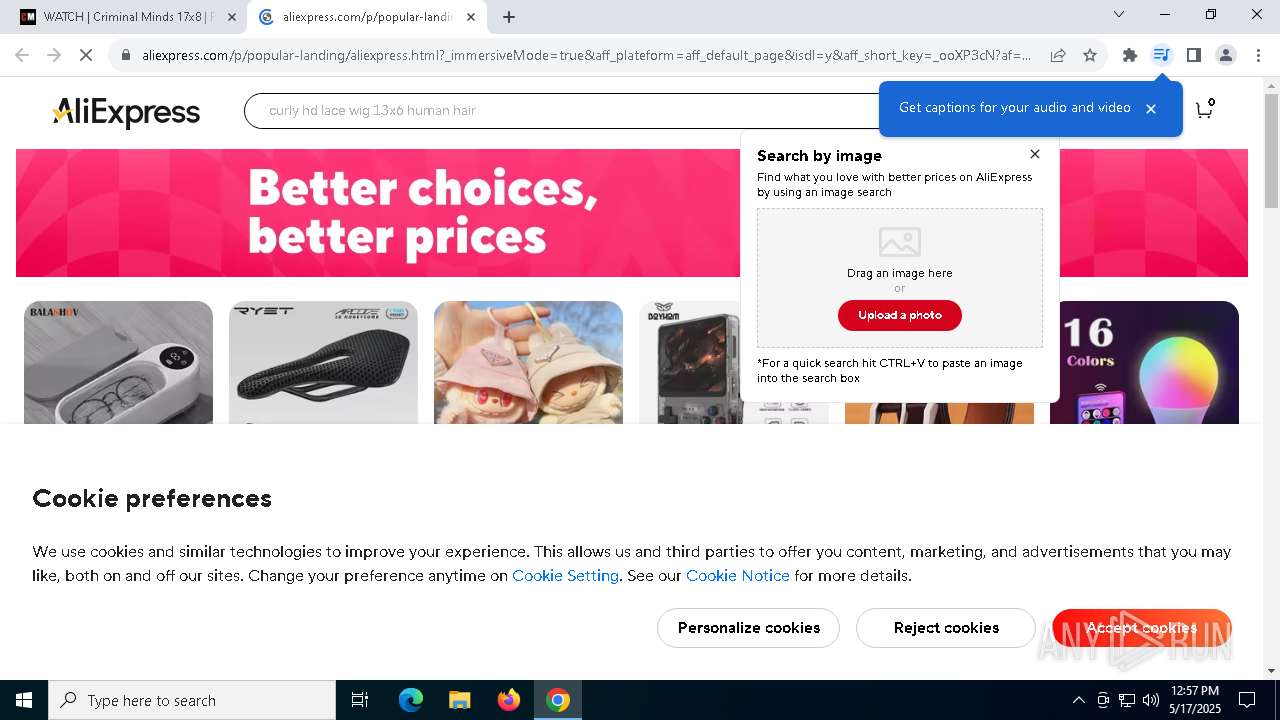This screenshot has width=1280, height=720.
Task: Click the share page icon in address bar
Action: (x=1058, y=55)
